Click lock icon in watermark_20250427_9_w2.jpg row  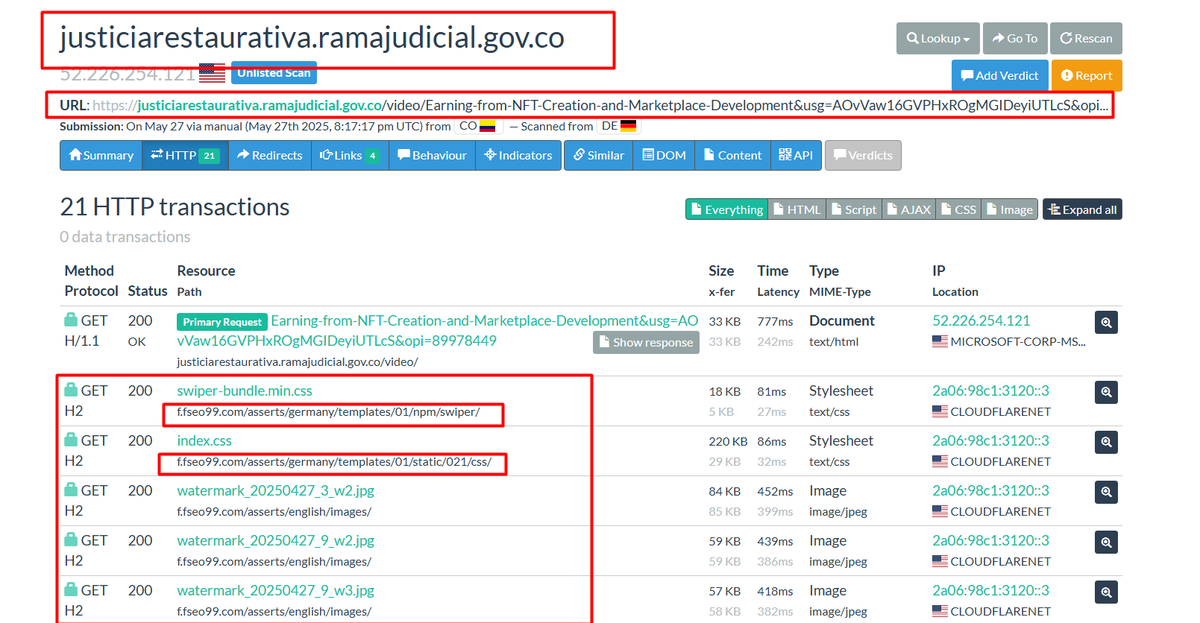pyautogui.click(x=71, y=540)
